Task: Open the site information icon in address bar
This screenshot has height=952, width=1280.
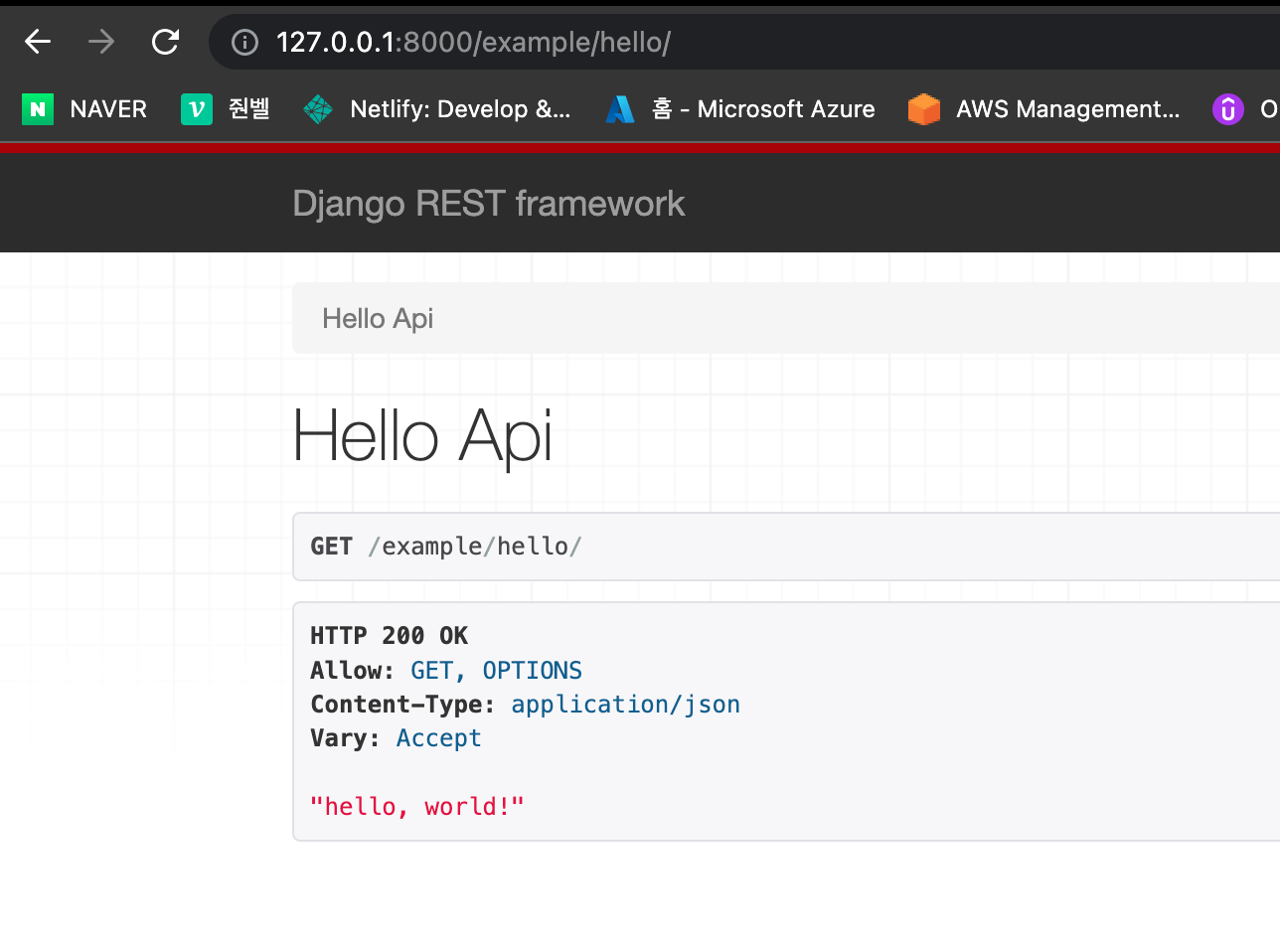Action: point(244,42)
